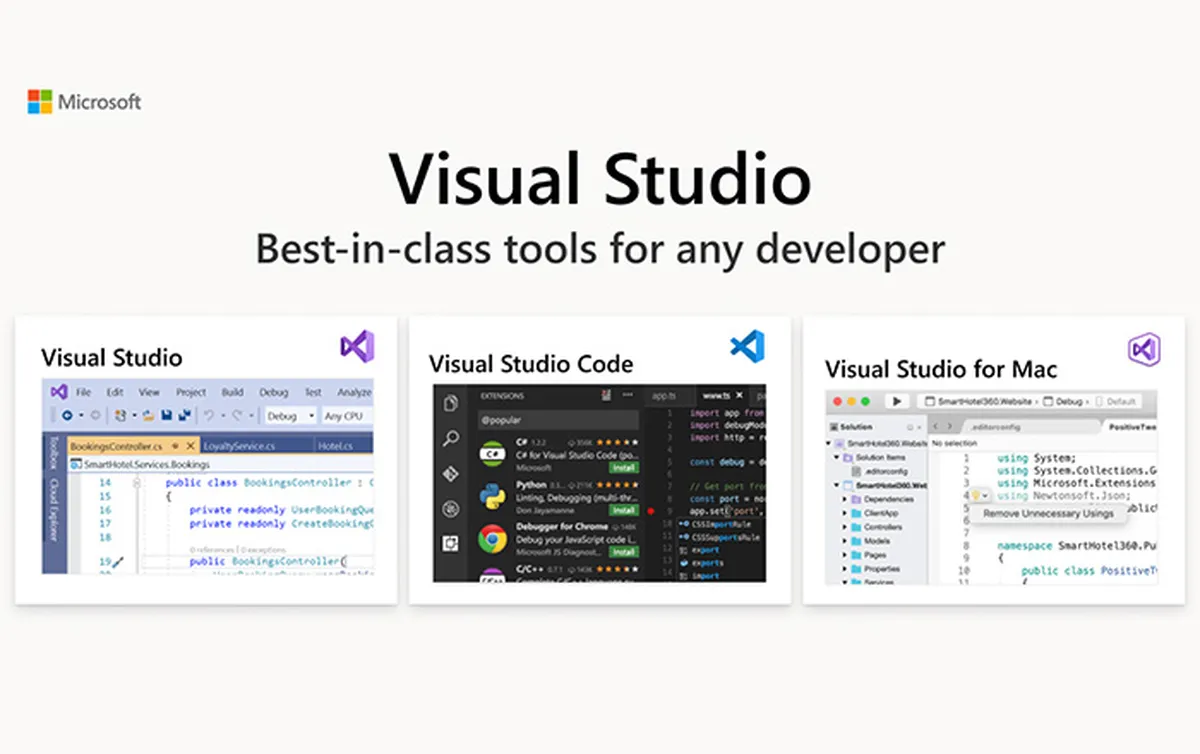This screenshot has height=754, width=1200.
Task: Open the Build menu in Visual Studio
Action: pos(233,392)
